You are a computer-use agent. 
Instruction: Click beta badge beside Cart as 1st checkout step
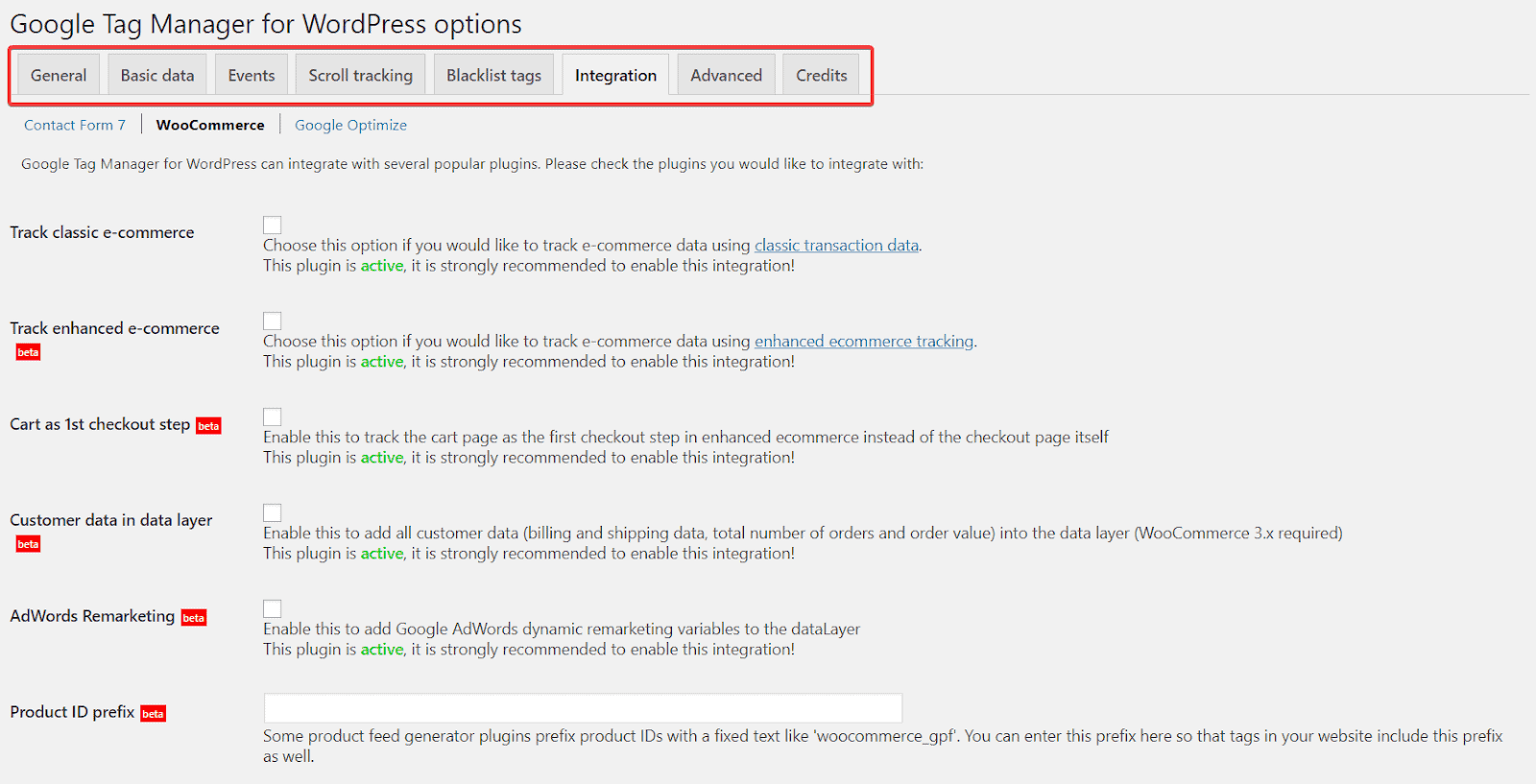pos(208,426)
